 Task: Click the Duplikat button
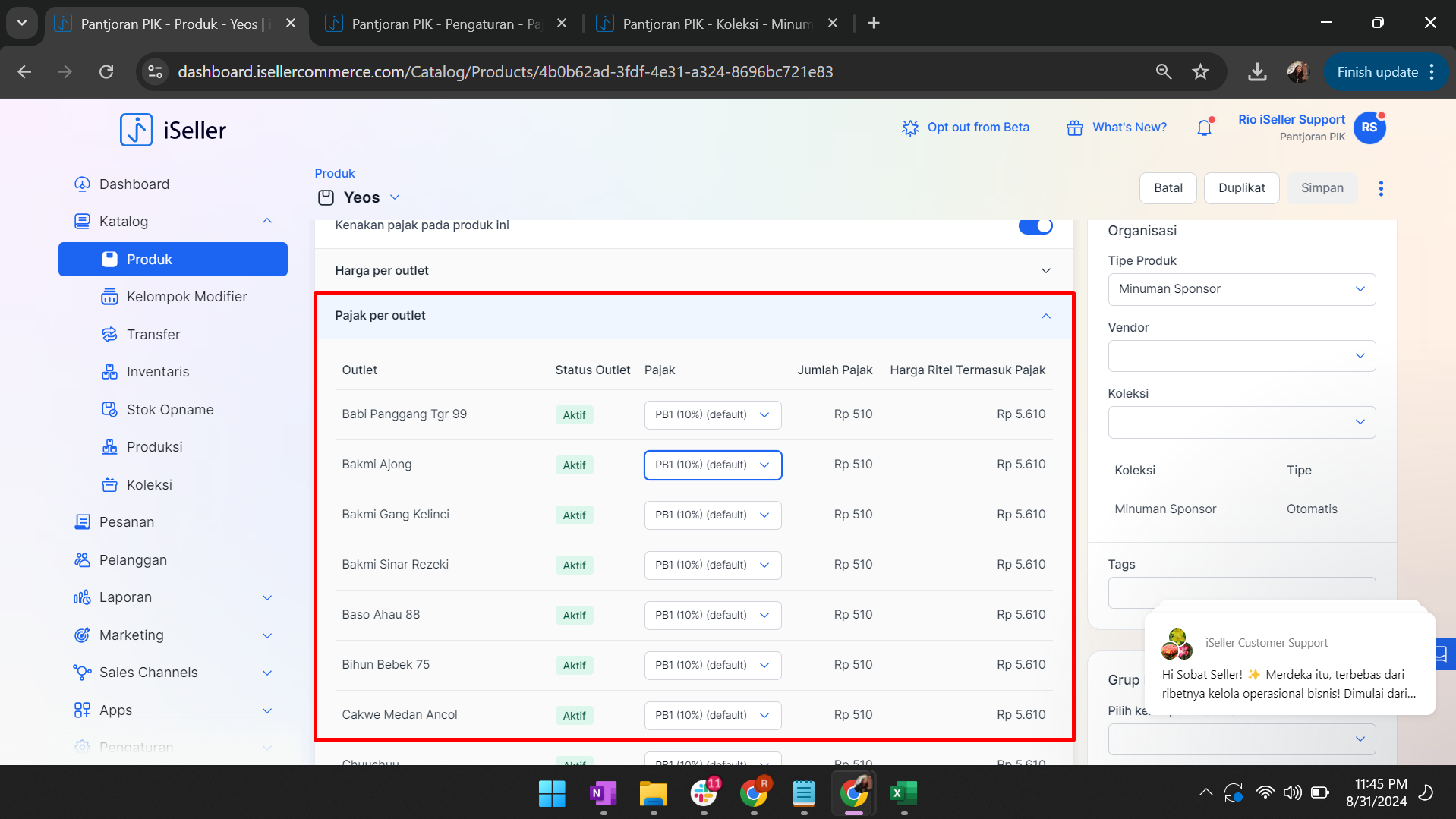pyautogui.click(x=1241, y=188)
